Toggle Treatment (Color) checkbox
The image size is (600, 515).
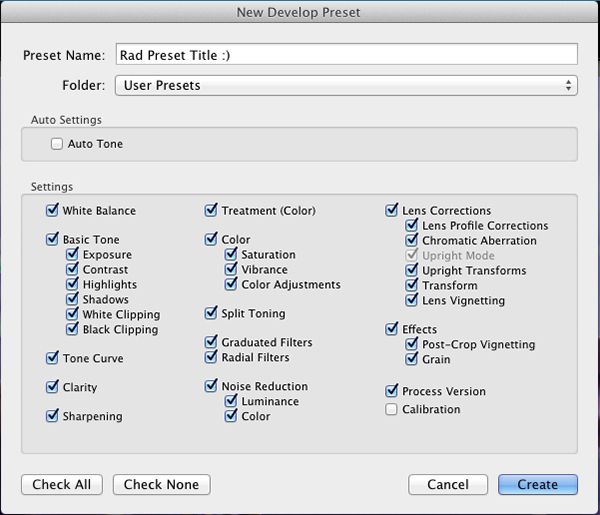tap(211, 210)
